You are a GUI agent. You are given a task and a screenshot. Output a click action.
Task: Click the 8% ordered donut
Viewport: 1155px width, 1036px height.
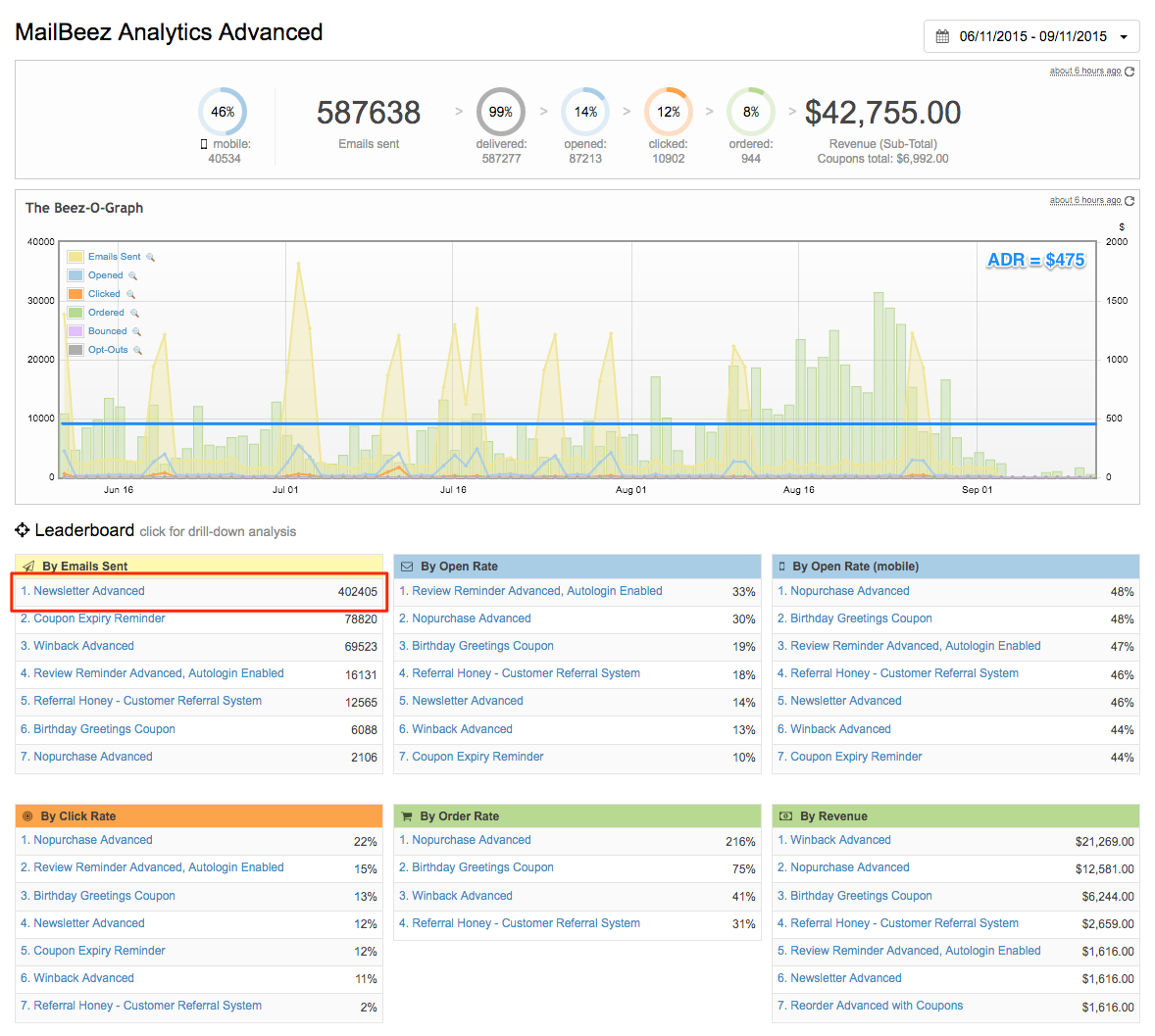pos(751,112)
